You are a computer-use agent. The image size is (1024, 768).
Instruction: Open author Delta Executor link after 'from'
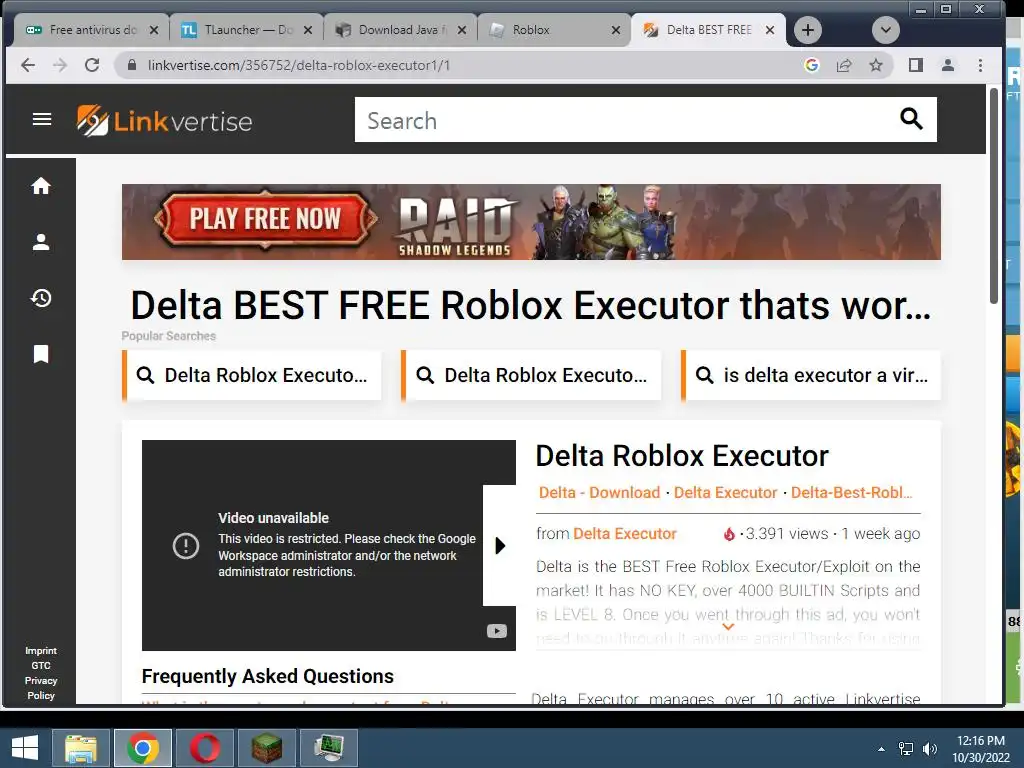[624, 534]
